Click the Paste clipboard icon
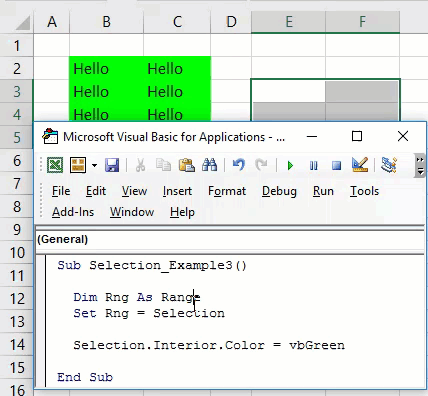The width and height of the screenshot is (428, 396). [187, 165]
